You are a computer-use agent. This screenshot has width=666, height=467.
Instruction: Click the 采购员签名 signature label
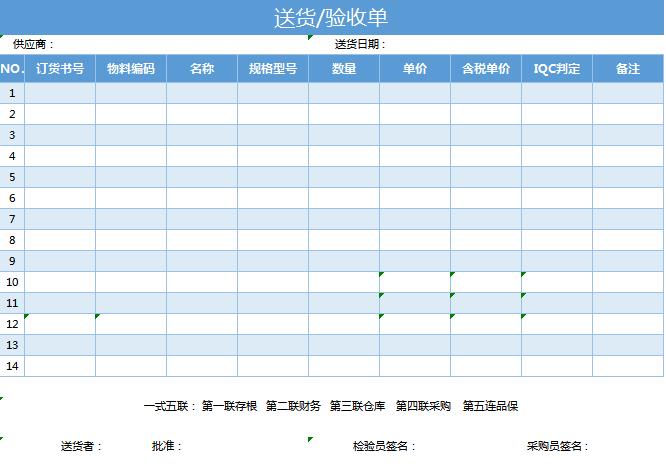click(557, 446)
